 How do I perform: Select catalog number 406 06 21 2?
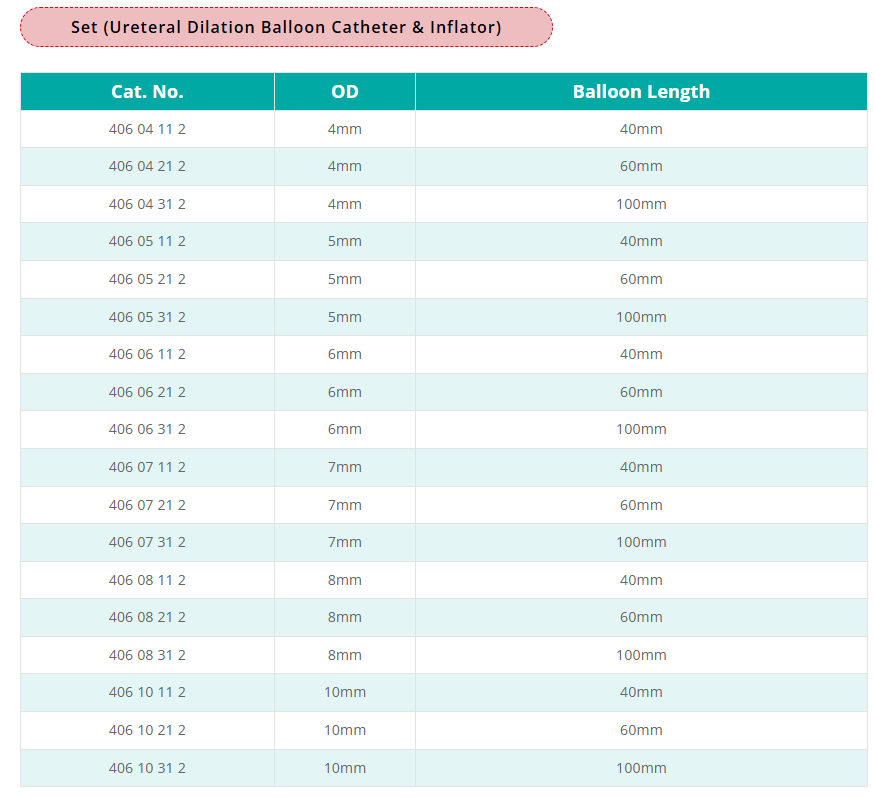pyautogui.click(x=147, y=392)
